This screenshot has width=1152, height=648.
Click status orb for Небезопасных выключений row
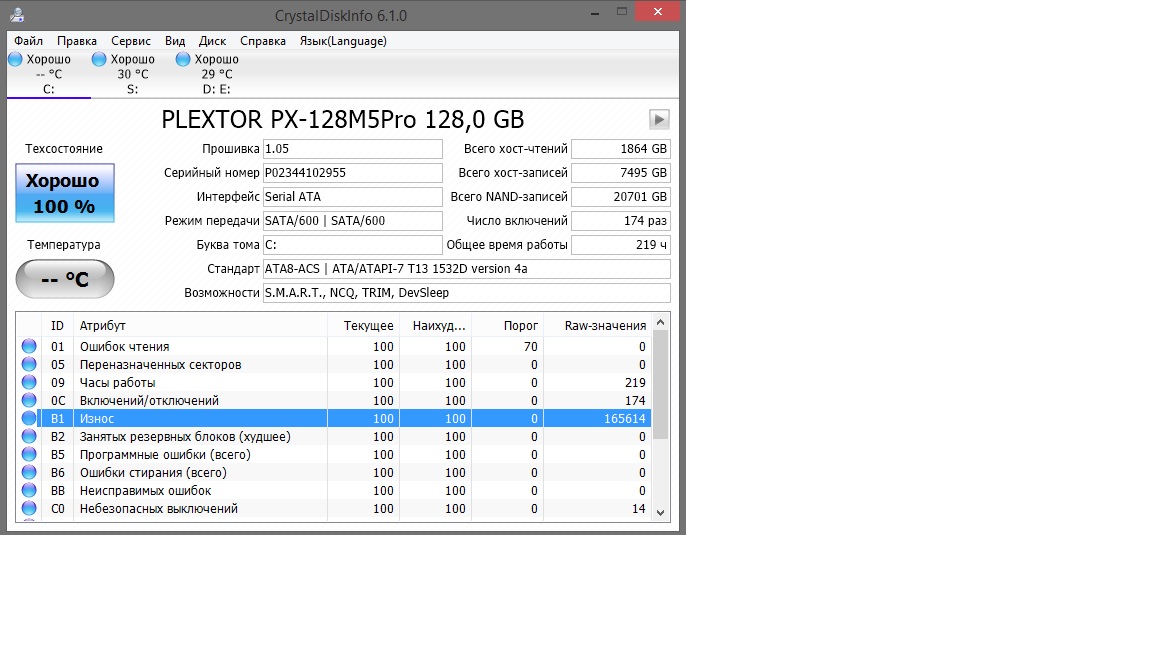pyautogui.click(x=29, y=509)
